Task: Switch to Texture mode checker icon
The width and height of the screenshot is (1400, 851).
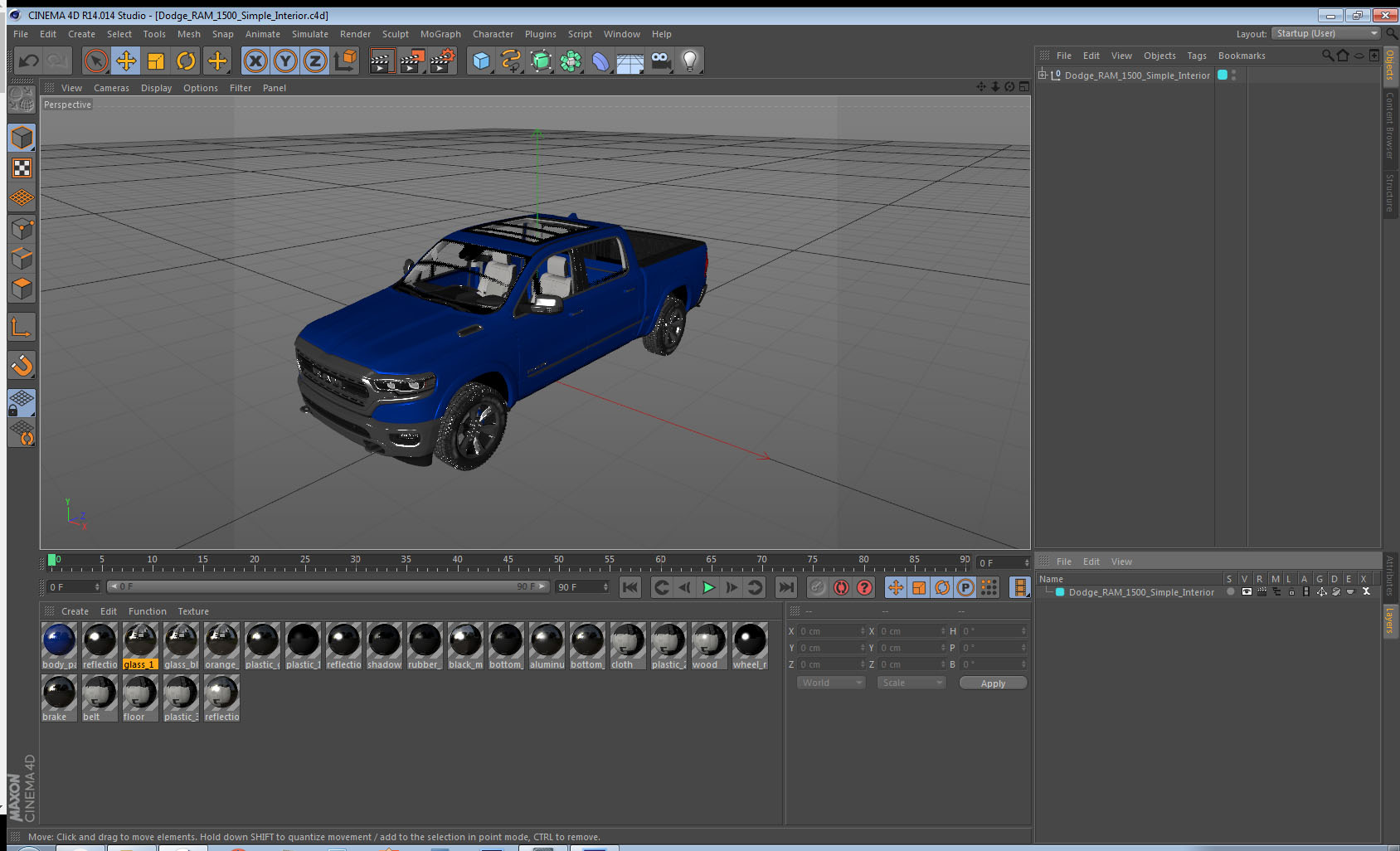Action: click(x=22, y=168)
